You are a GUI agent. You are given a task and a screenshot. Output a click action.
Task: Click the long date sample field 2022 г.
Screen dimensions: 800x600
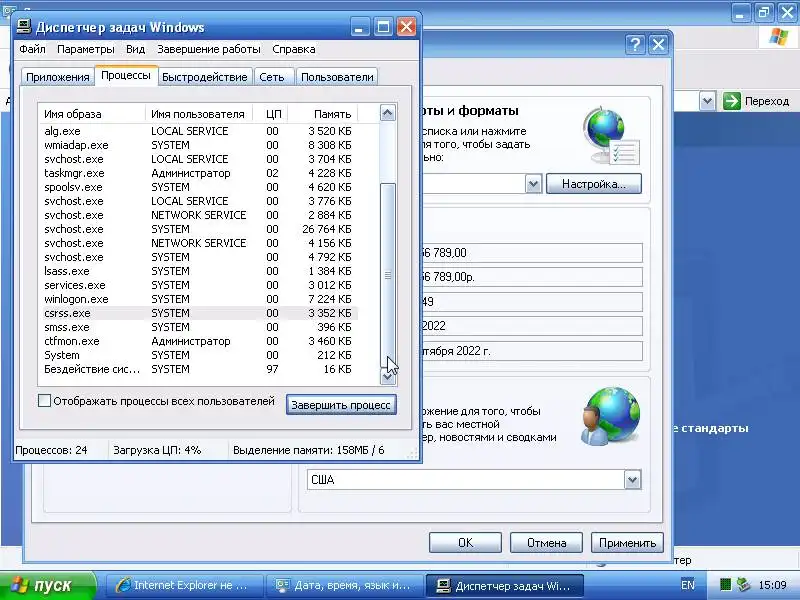click(x=532, y=351)
